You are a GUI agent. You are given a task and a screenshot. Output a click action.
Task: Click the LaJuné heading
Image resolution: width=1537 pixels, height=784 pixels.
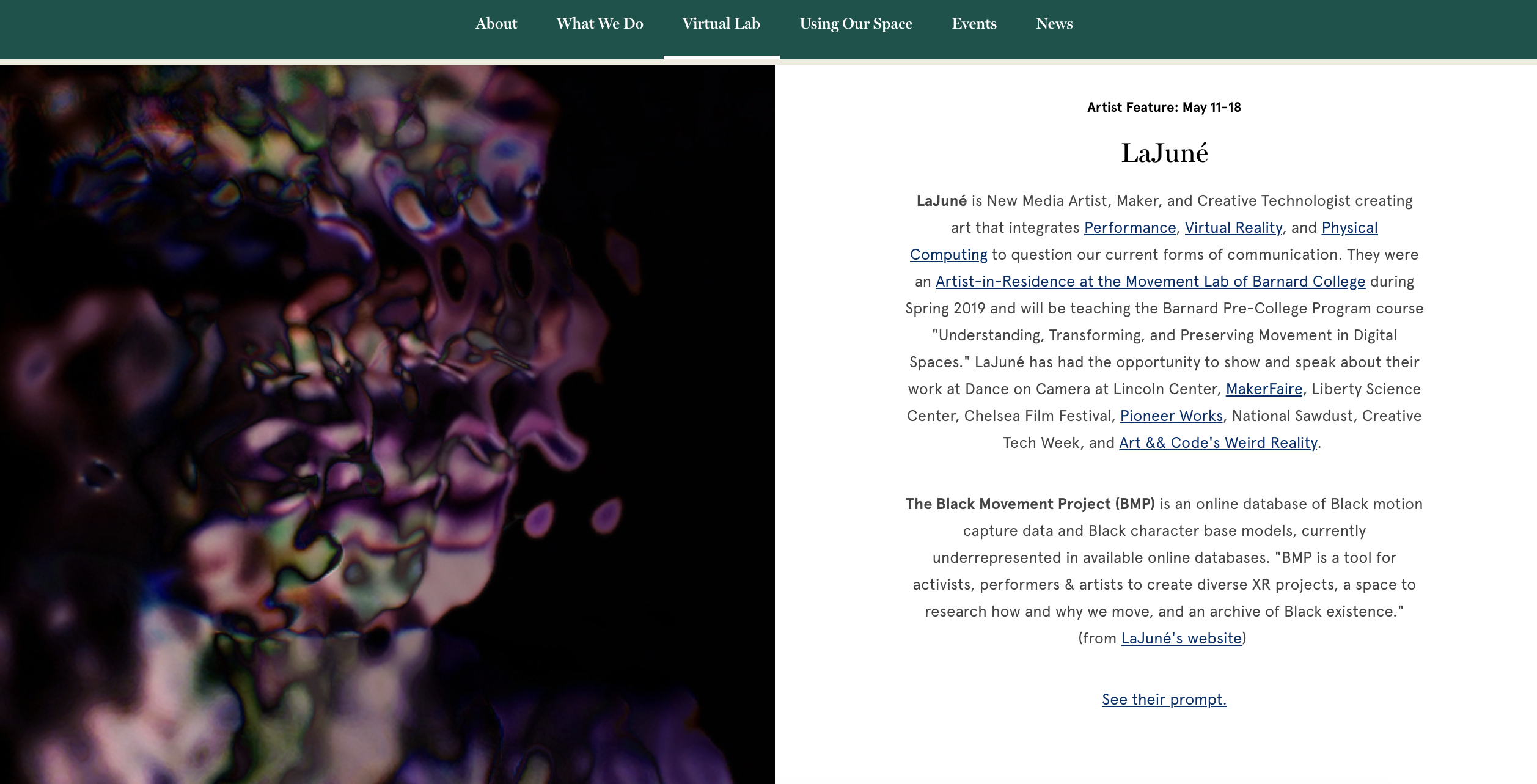coord(1164,153)
